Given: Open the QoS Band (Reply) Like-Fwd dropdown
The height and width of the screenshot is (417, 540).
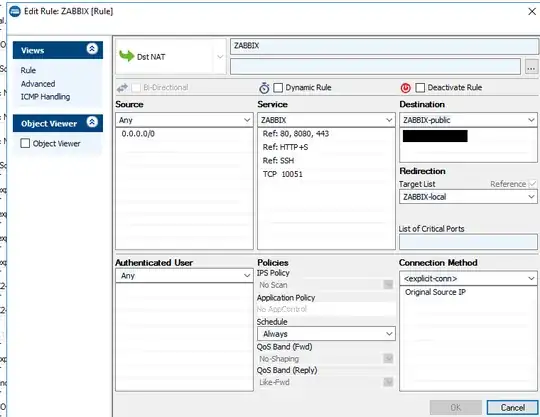Looking at the screenshot, I should 388,382.
